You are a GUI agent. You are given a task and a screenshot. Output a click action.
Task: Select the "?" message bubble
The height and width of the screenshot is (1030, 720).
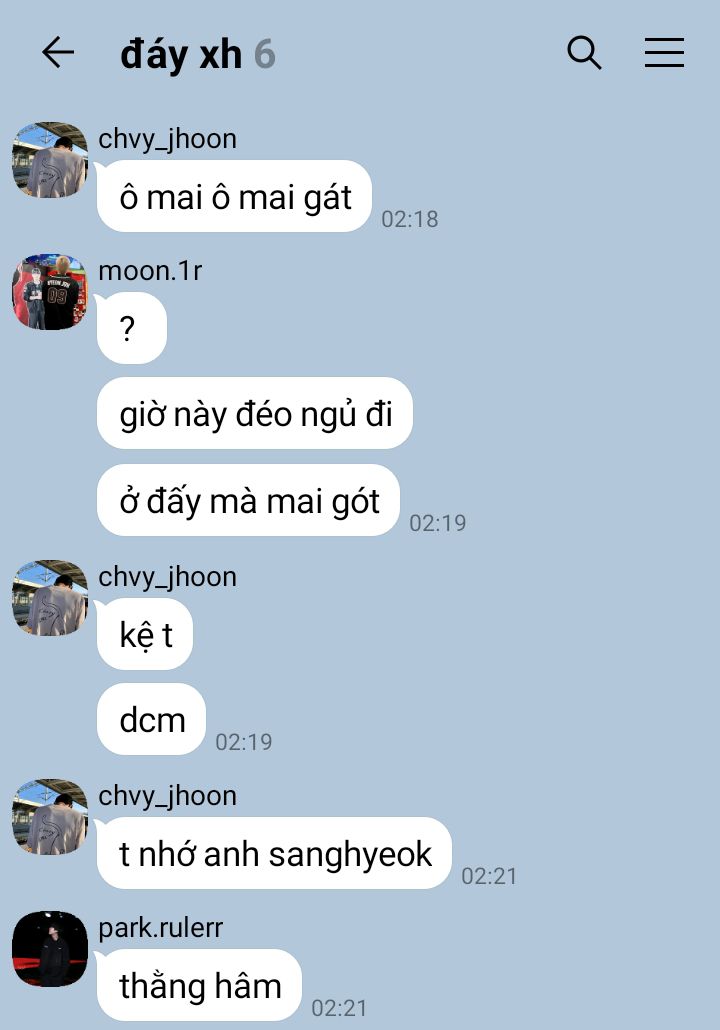pyautogui.click(x=132, y=328)
